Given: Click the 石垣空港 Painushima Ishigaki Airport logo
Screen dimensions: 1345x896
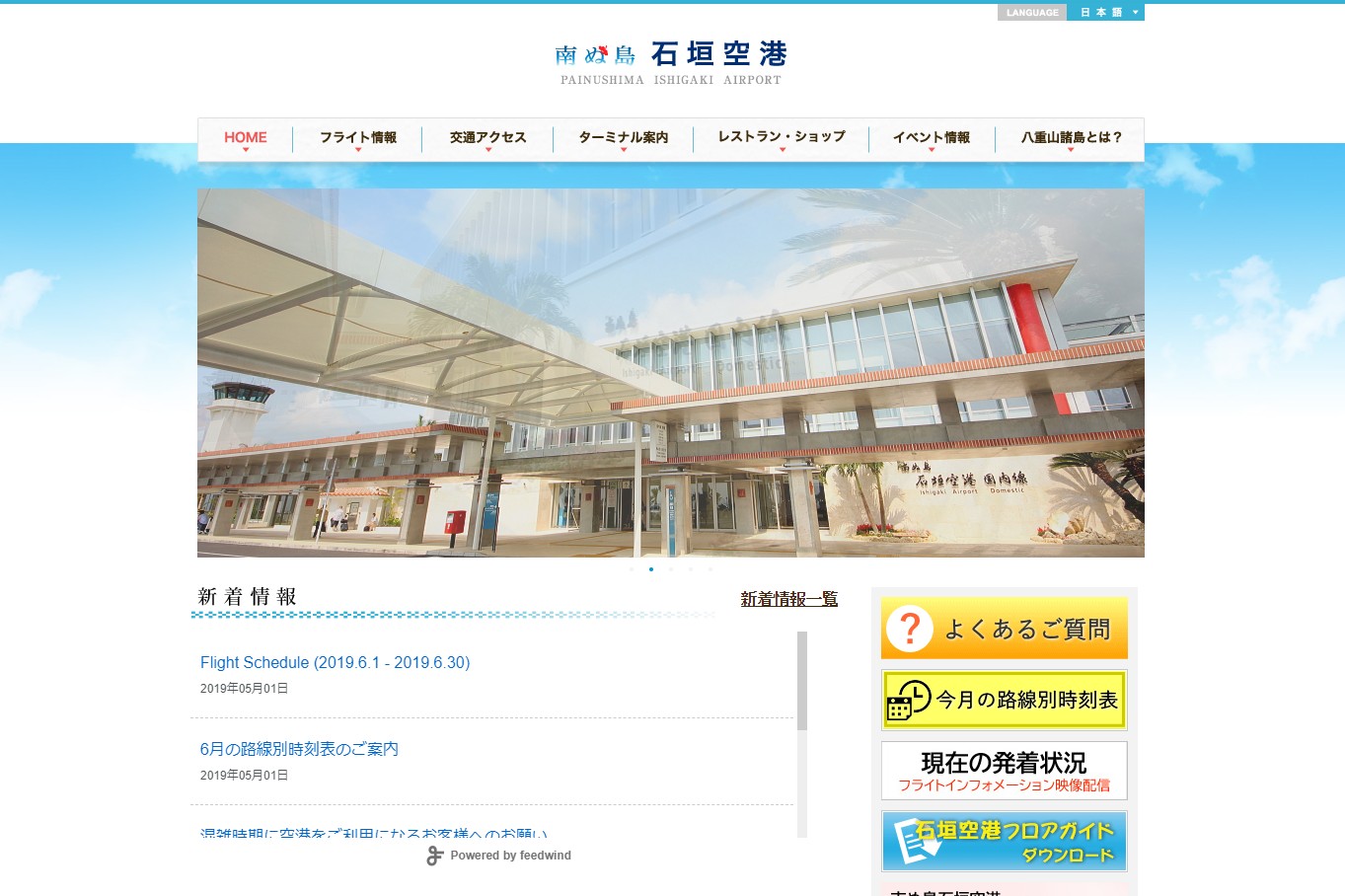Looking at the screenshot, I should click(671, 63).
